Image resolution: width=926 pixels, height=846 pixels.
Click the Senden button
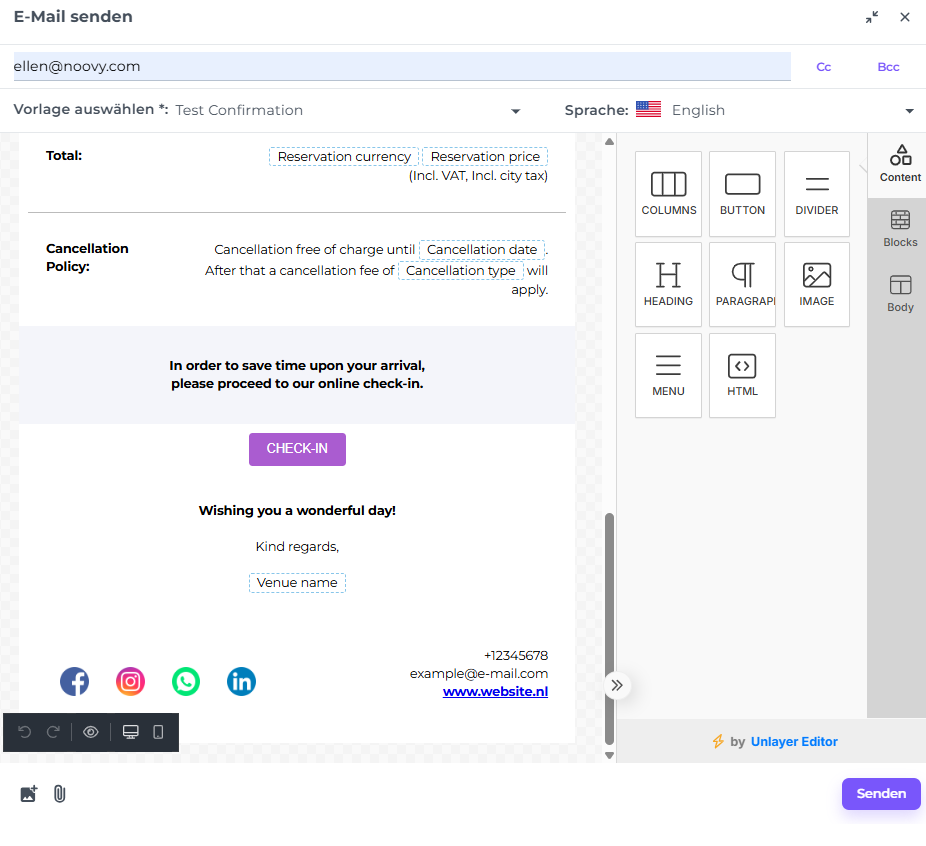[x=881, y=794]
